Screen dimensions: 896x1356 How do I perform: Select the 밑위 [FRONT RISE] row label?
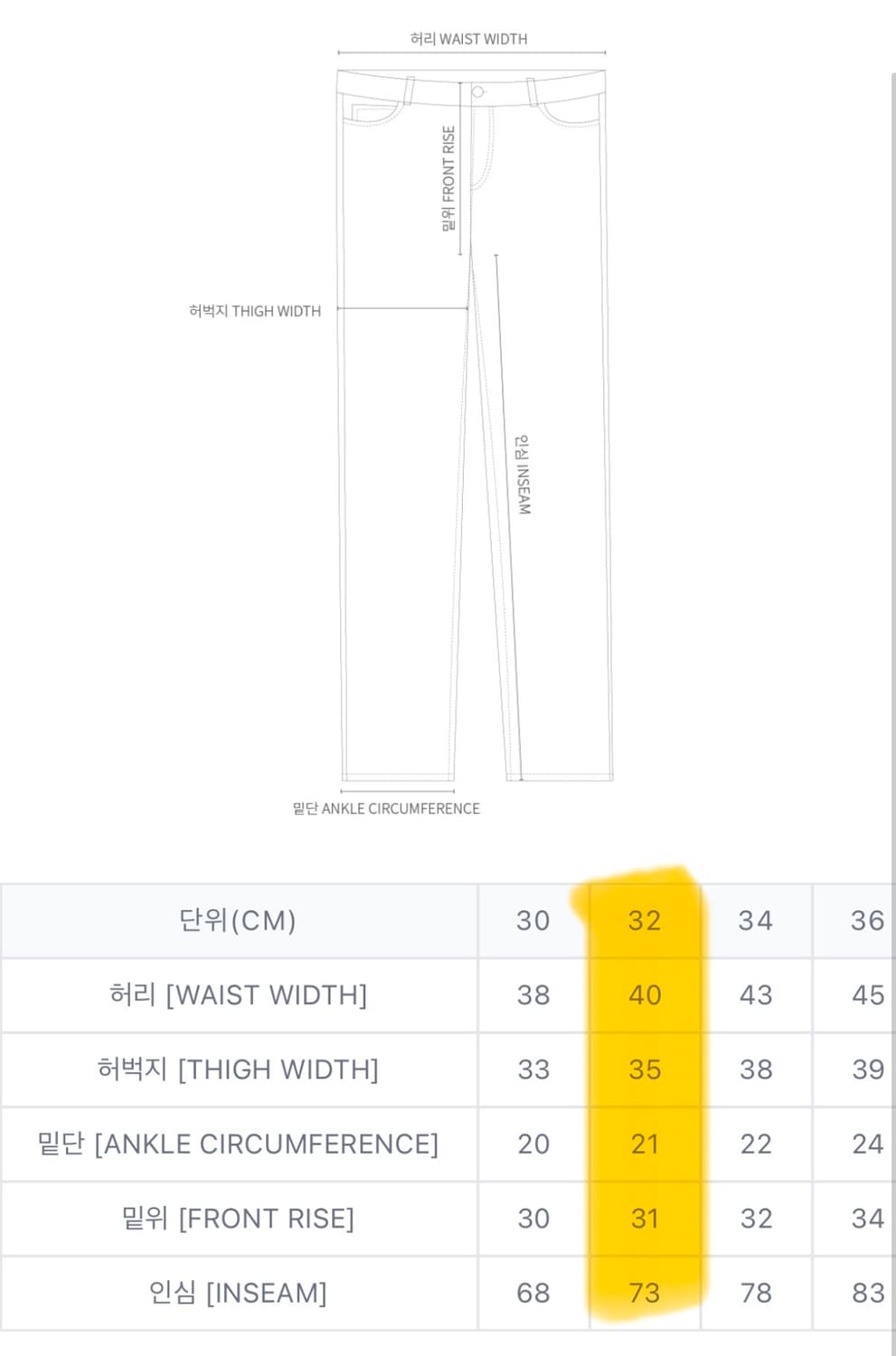(x=238, y=1219)
